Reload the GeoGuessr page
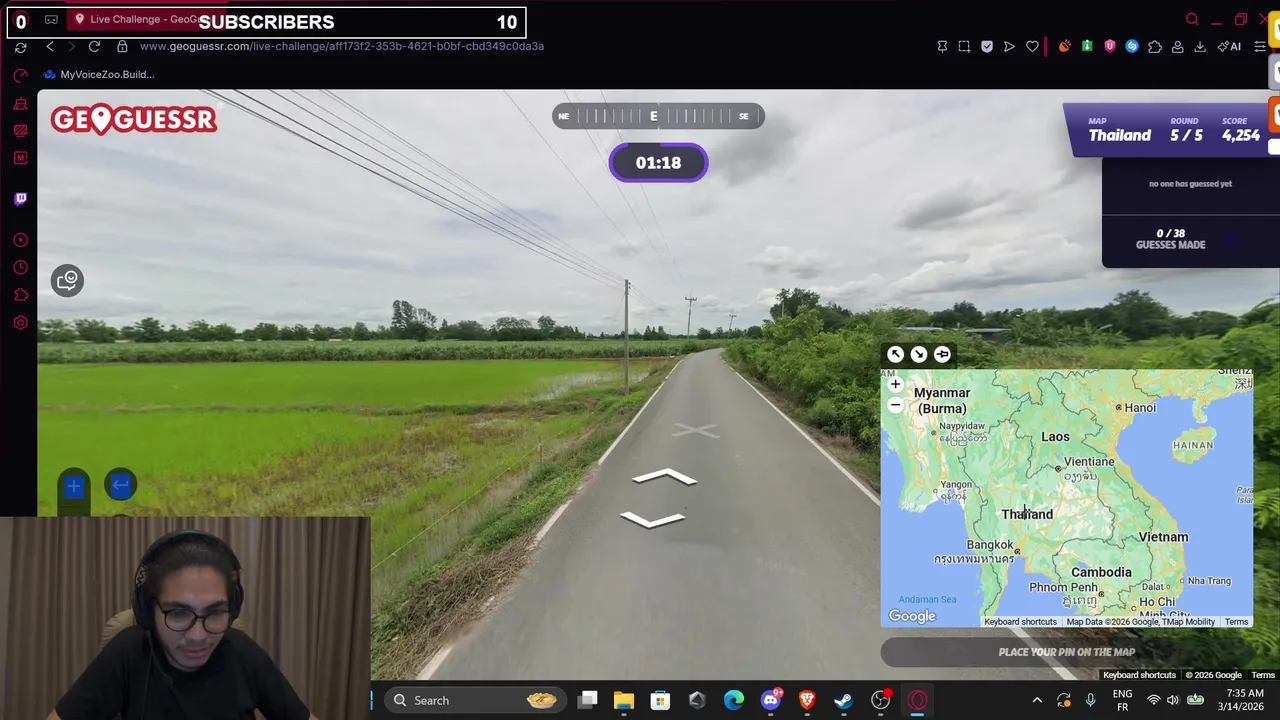Image resolution: width=1280 pixels, height=720 pixels. point(94,46)
